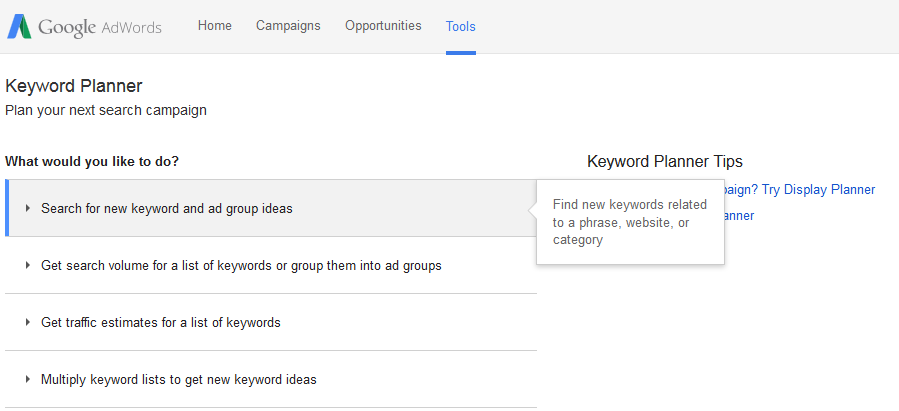899x411 pixels.
Task: Click 'Search for new keyword and ad group ideas' text
Action: 167,209
